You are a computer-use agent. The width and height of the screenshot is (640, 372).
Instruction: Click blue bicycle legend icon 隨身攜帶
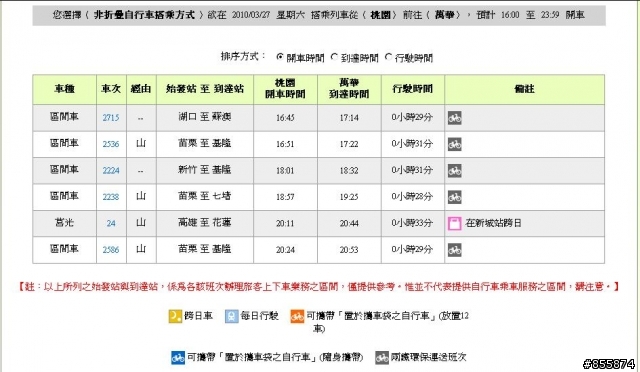178,358
